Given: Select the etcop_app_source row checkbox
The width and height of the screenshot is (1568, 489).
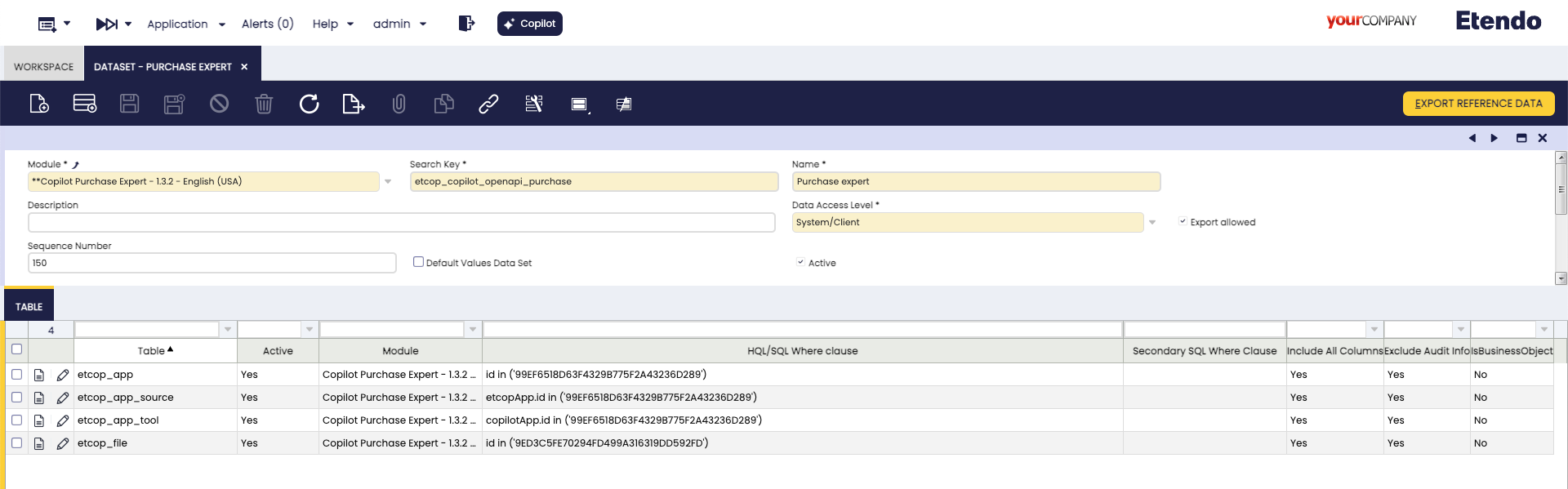Looking at the screenshot, I should 16,397.
